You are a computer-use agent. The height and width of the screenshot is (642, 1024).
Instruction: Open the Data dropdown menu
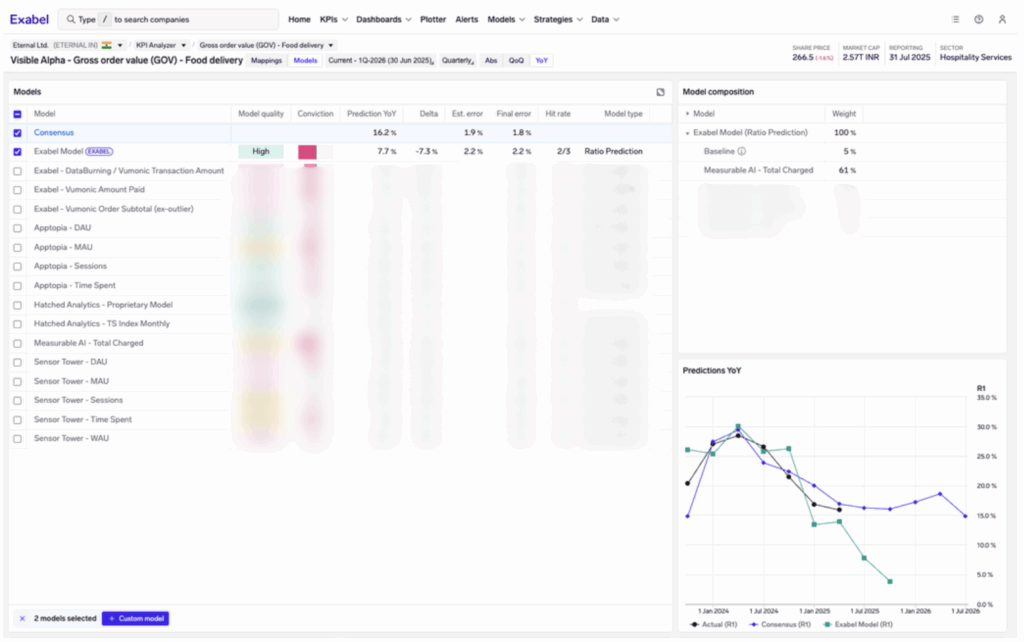pyautogui.click(x=605, y=20)
